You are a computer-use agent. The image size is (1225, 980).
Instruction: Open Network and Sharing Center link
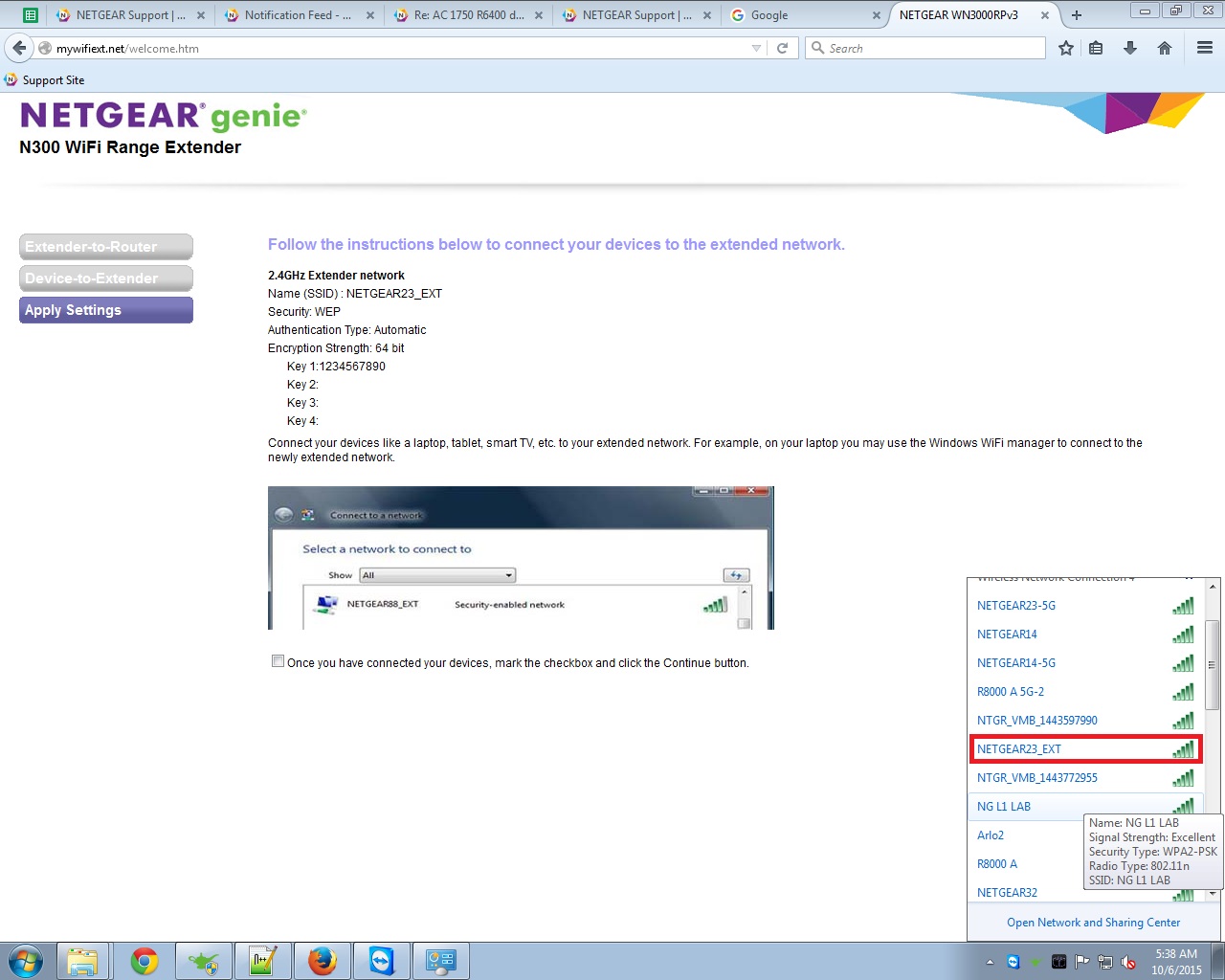pos(1093,922)
